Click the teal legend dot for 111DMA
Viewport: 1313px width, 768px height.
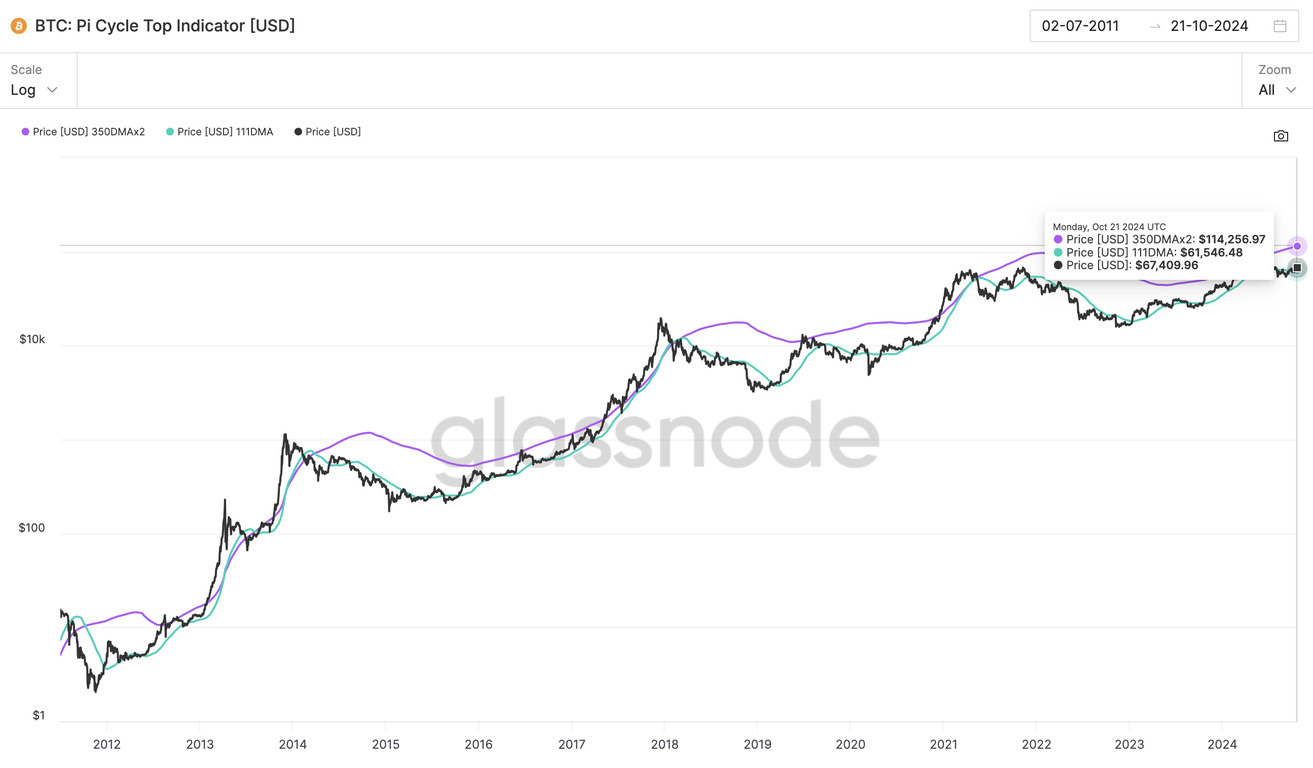(168, 131)
